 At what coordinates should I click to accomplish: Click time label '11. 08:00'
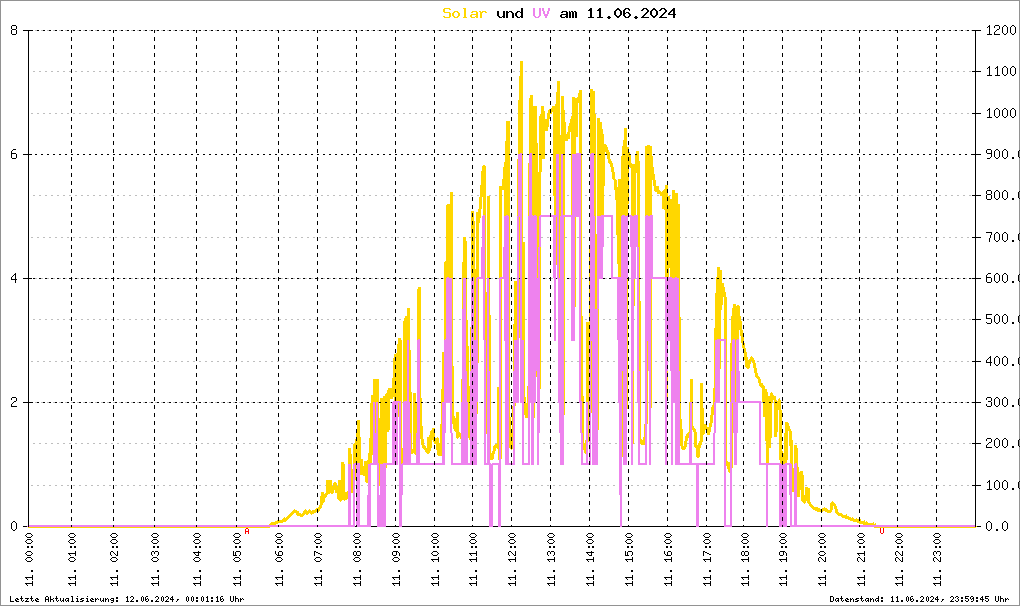click(357, 559)
